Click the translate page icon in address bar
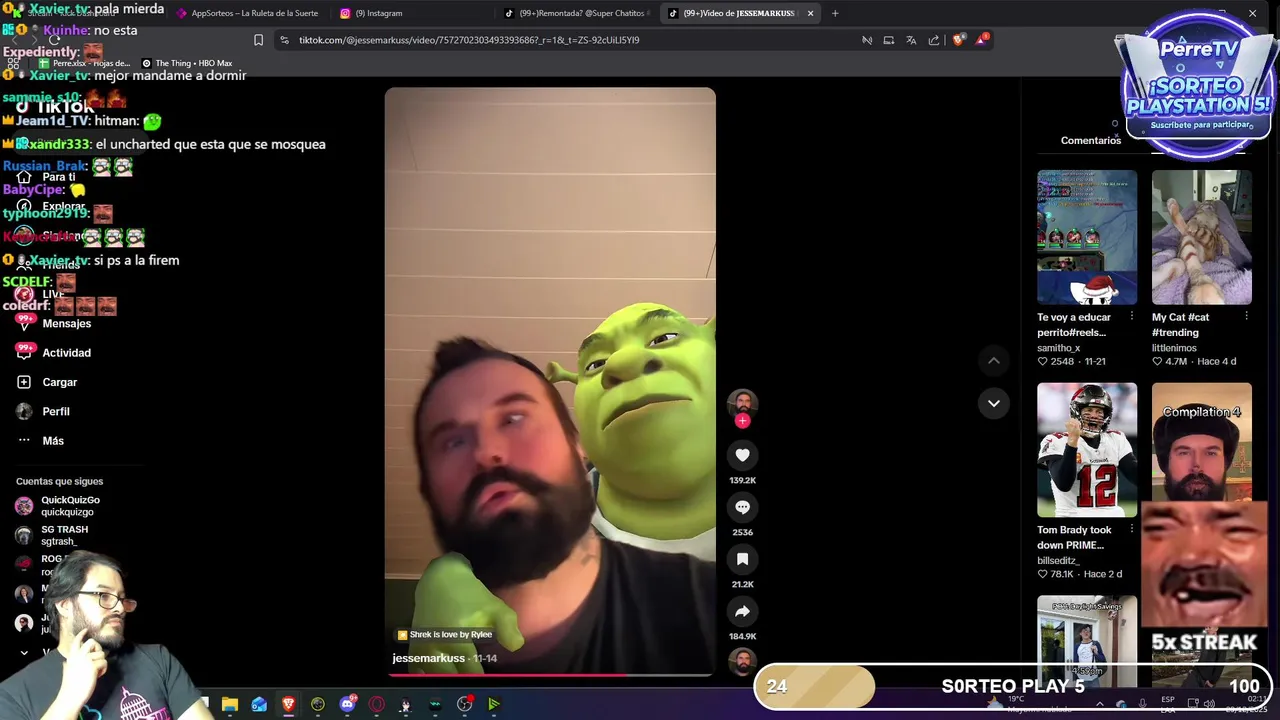Screen dimensions: 1280x720 coord(911,40)
